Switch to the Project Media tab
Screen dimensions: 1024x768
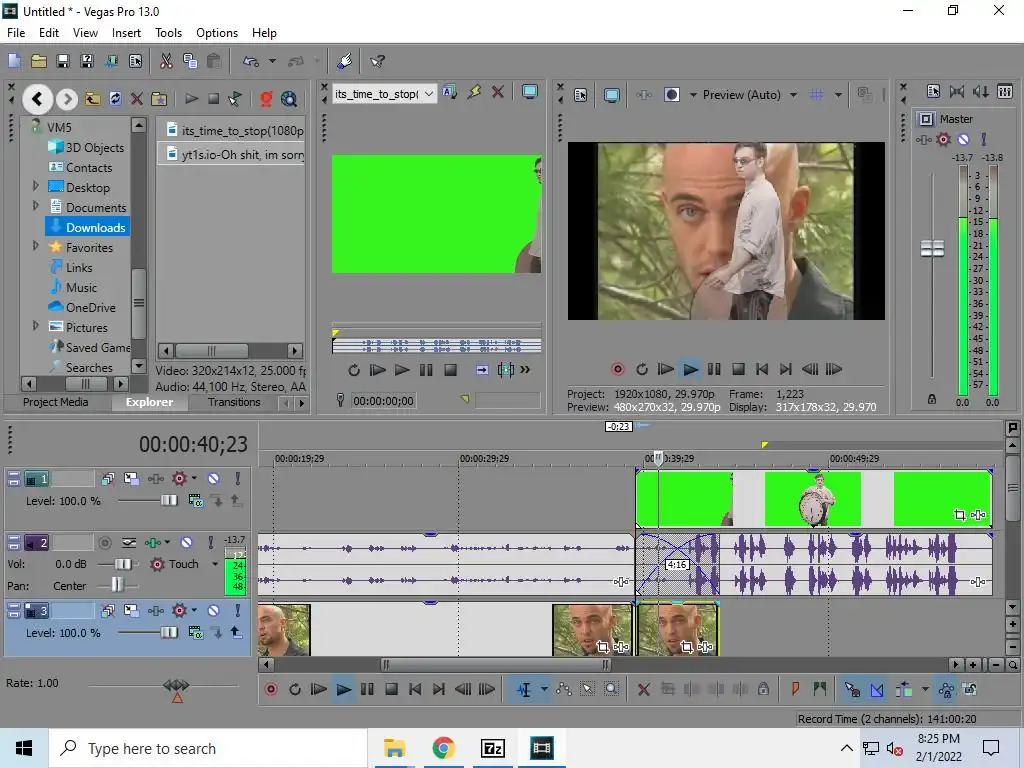[x=56, y=402]
